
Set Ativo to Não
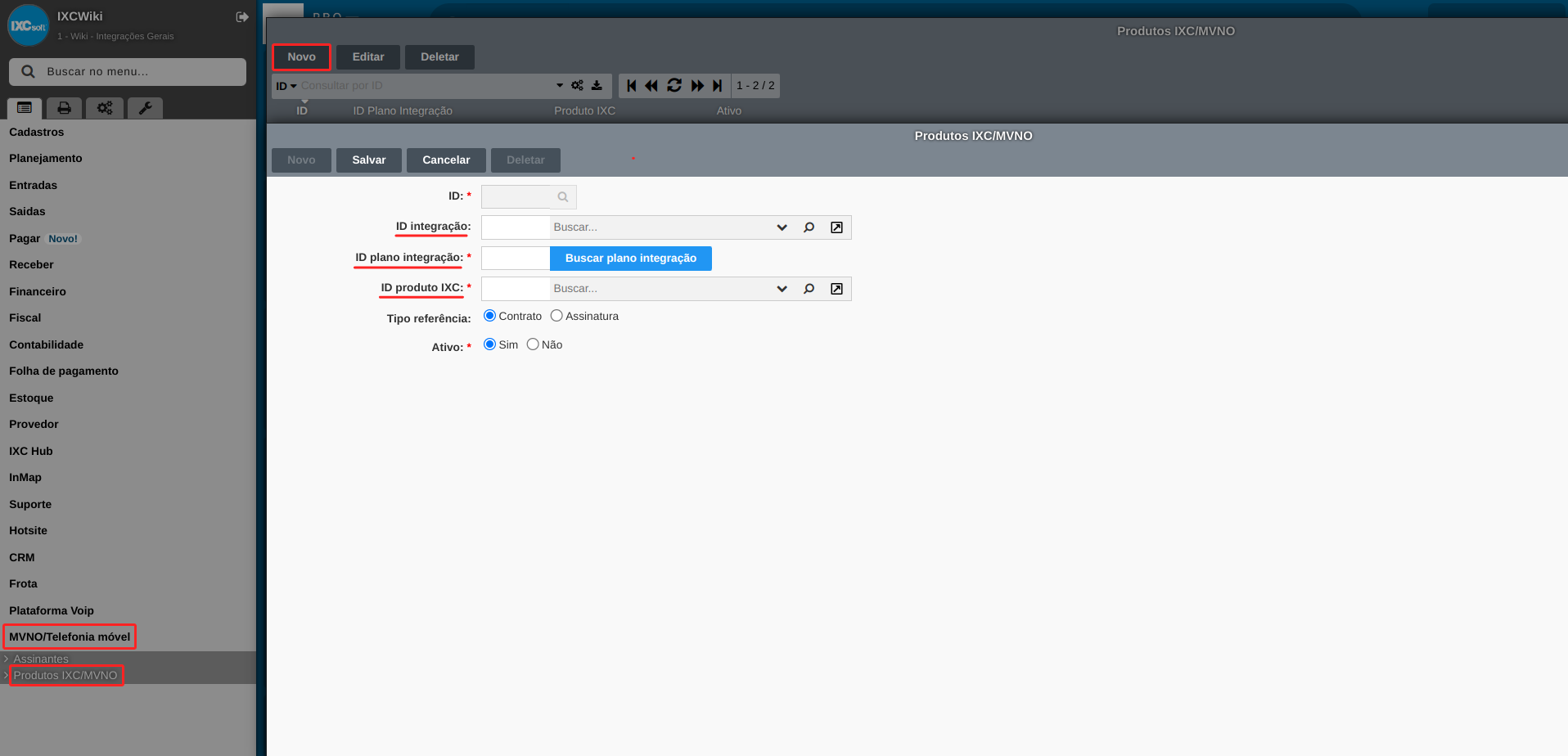(533, 344)
